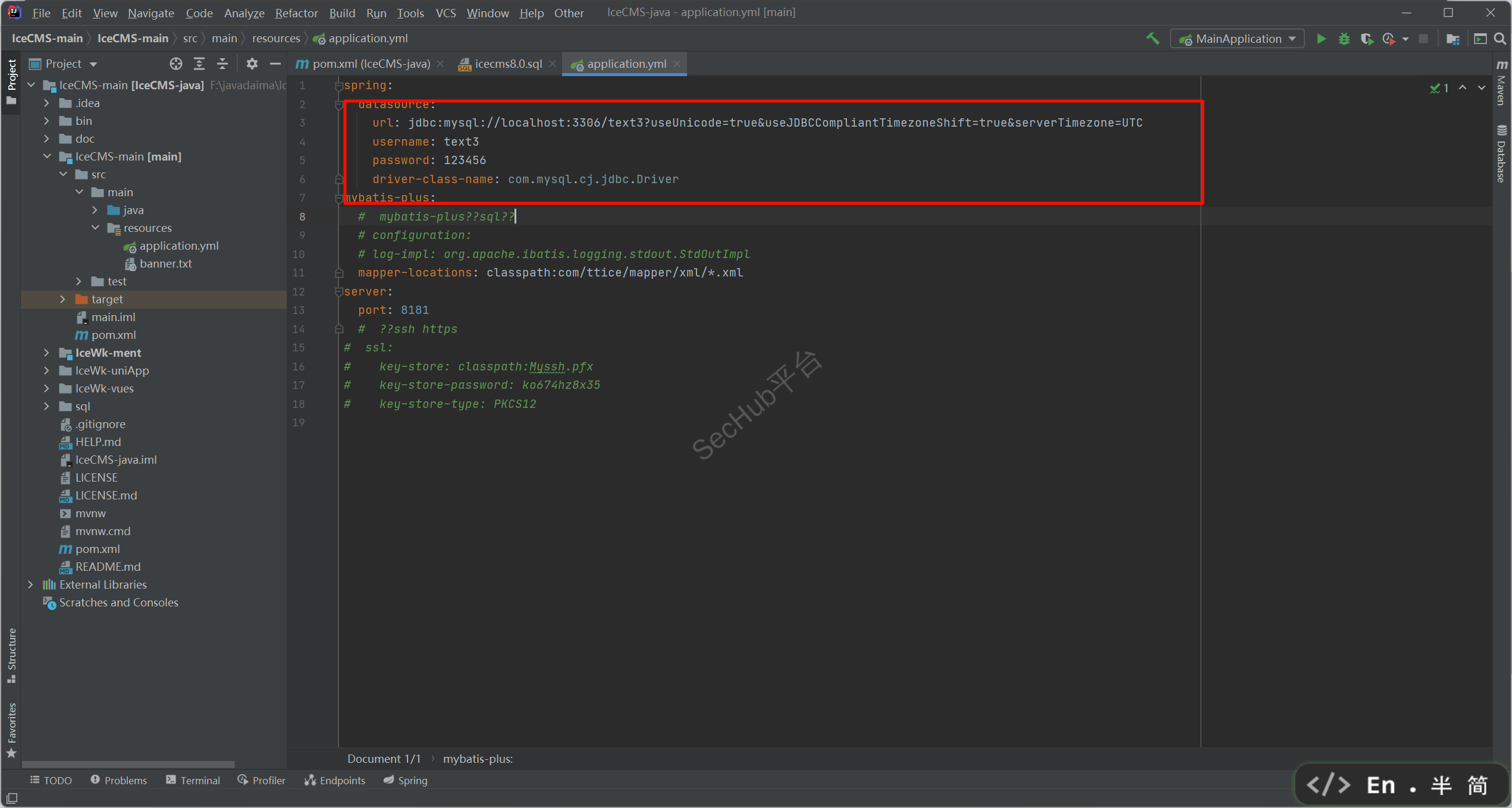Switch to the icecms8.0.sql tab
Image resolution: width=1512 pixels, height=808 pixels.
[507, 64]
